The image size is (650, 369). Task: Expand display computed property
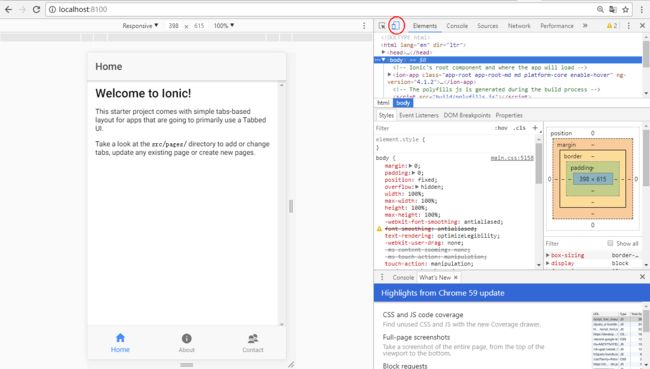coord(548,263)
